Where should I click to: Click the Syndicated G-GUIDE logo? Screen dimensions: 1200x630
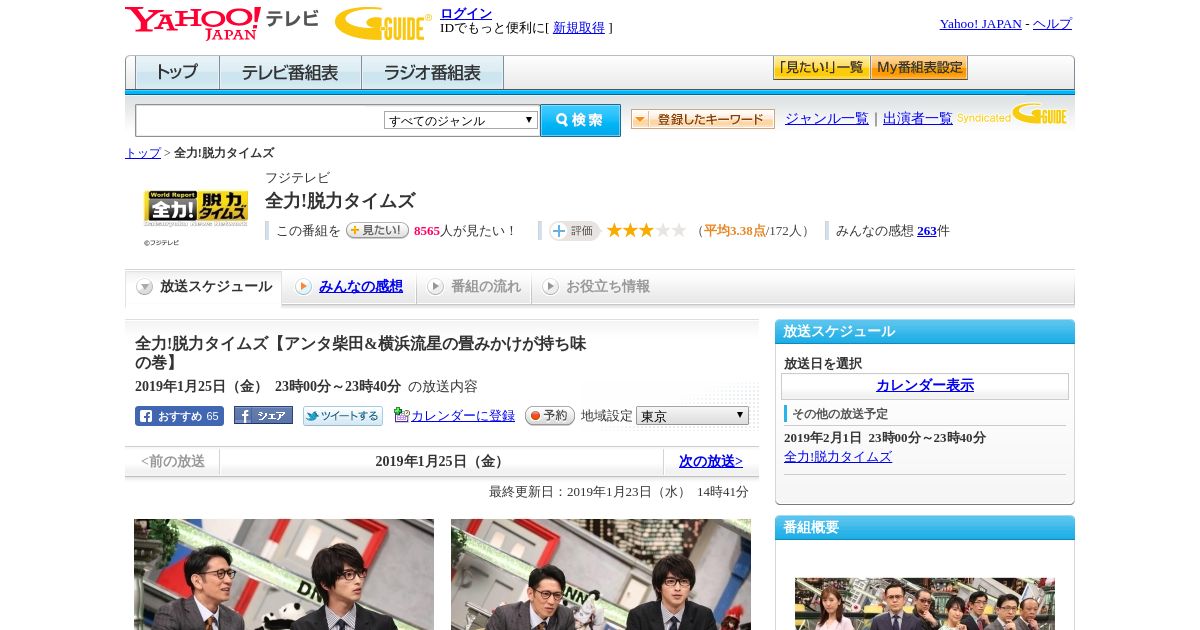click(1012, 114)
